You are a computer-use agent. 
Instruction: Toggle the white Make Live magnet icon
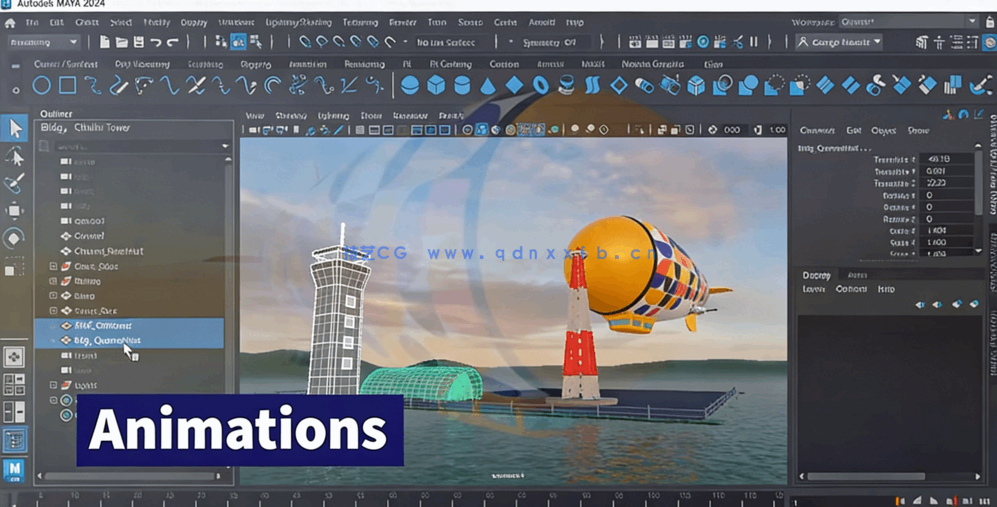click(x=390, y=43)
